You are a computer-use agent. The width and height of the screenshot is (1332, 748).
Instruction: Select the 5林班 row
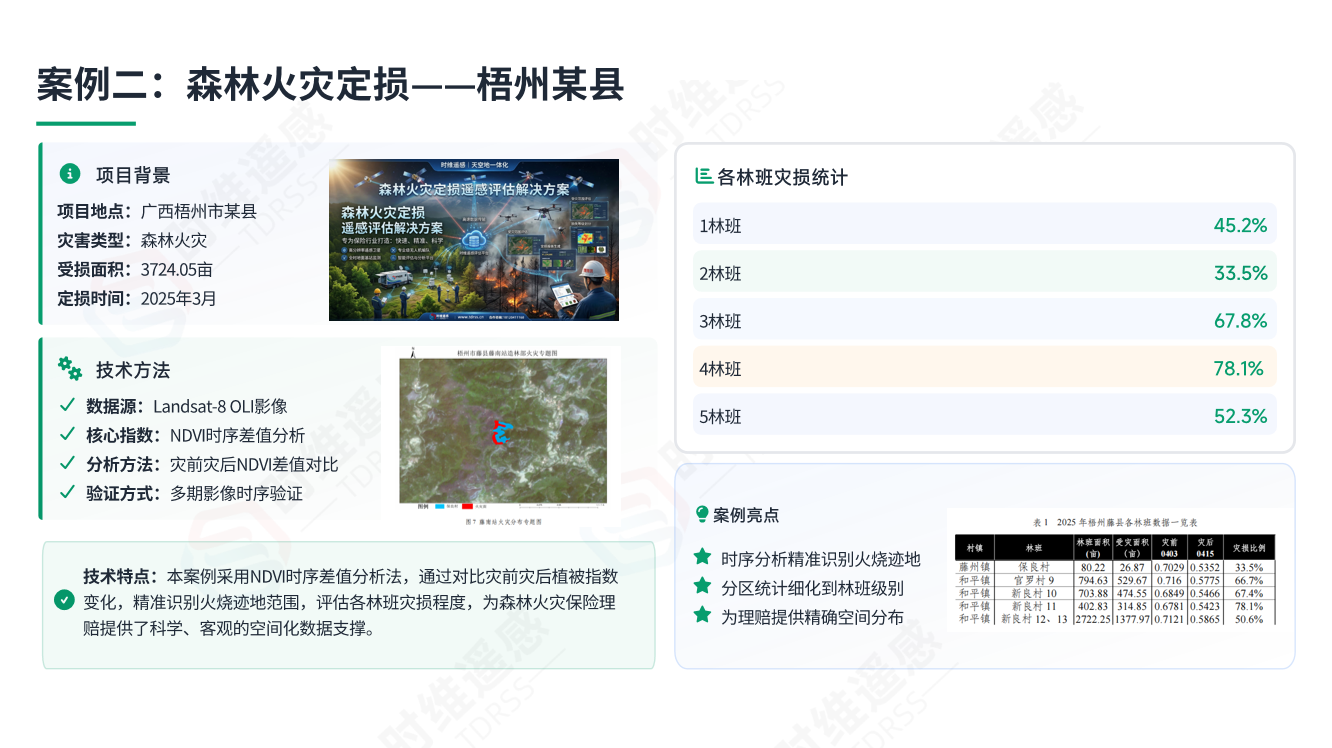coord(985,416)
